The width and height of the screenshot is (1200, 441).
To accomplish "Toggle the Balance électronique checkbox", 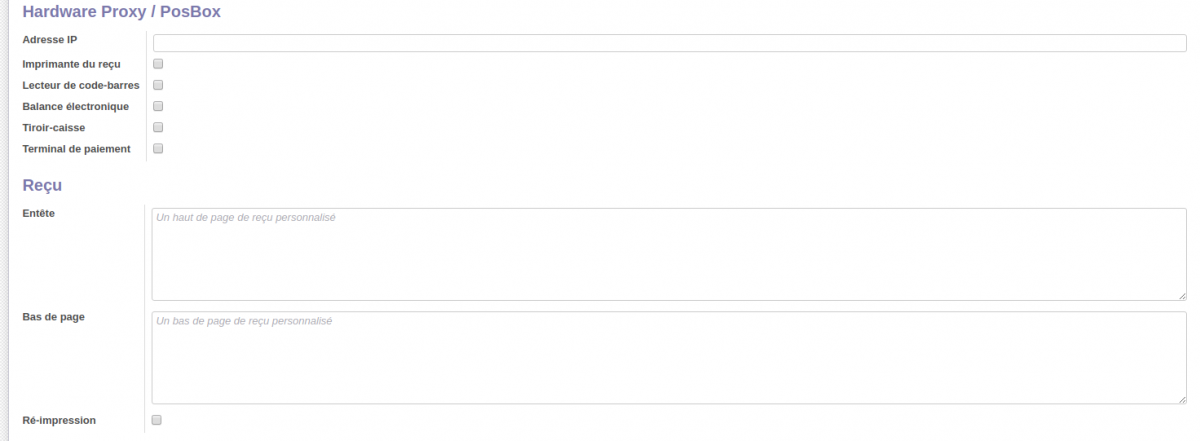I will (158, 106).
